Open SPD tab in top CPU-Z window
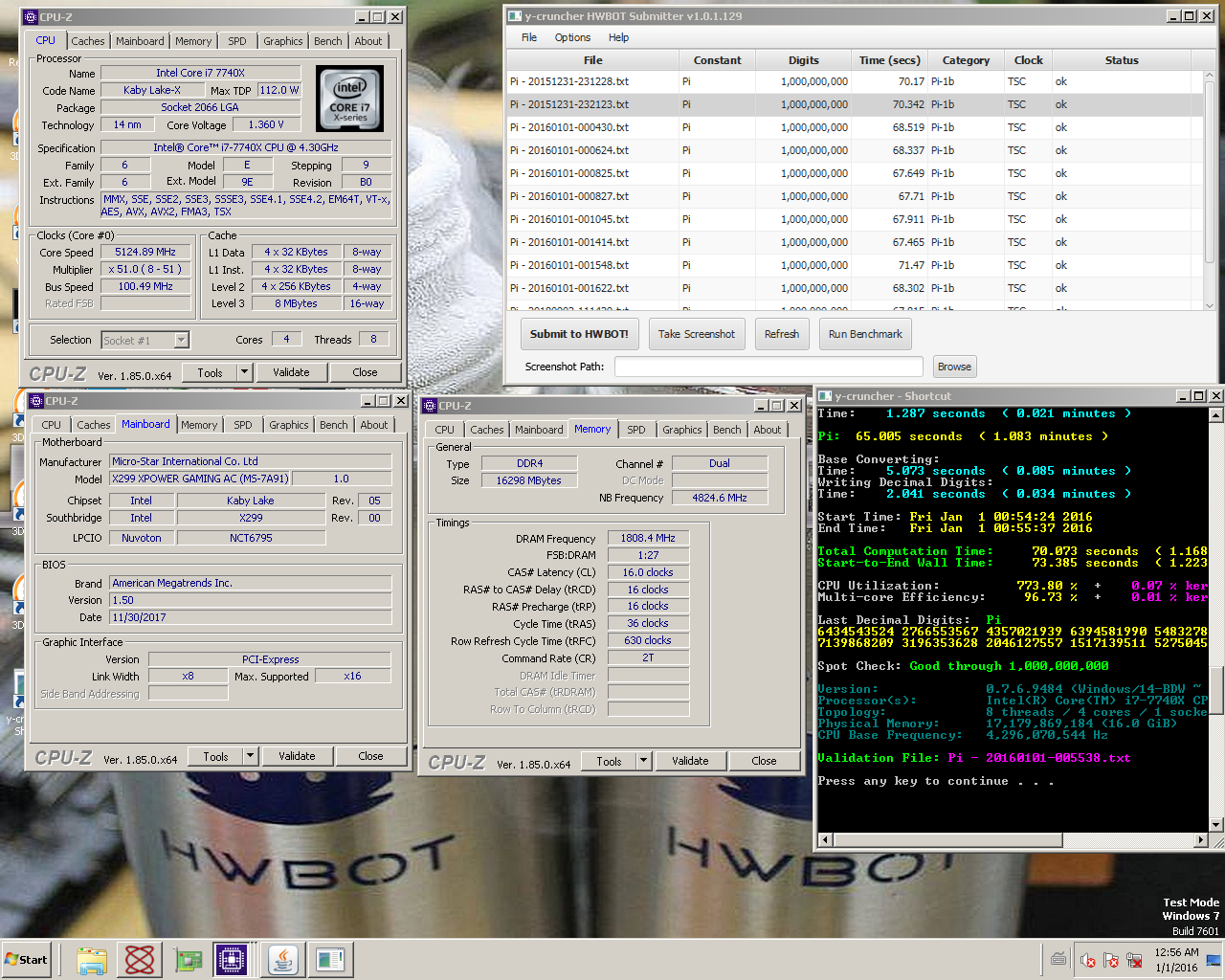 pos(237,41)
